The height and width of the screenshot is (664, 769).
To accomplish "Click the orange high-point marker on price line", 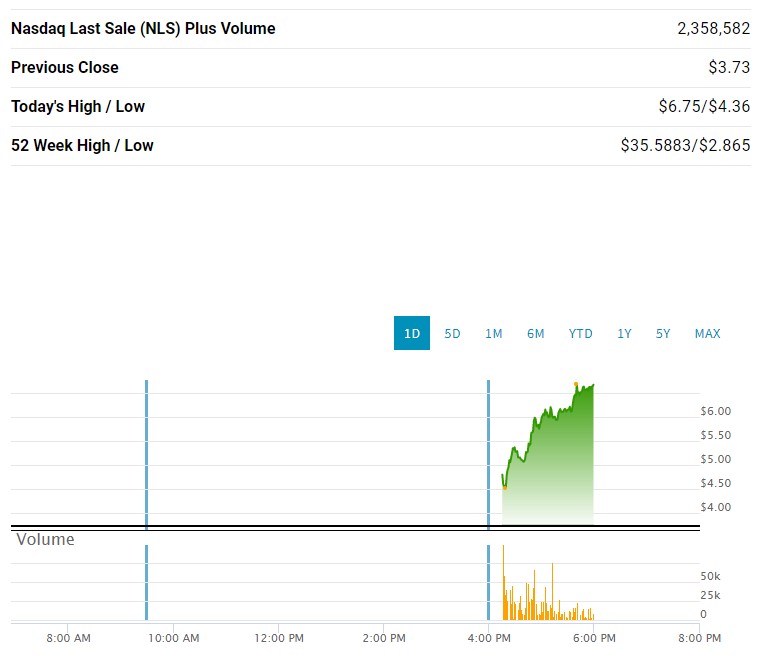I will (576, 384).
